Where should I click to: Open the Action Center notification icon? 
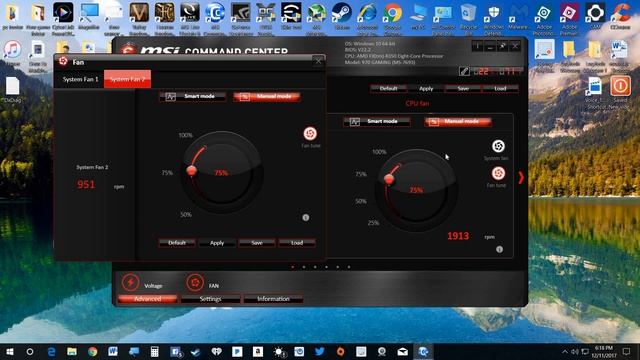pos(627,351)
